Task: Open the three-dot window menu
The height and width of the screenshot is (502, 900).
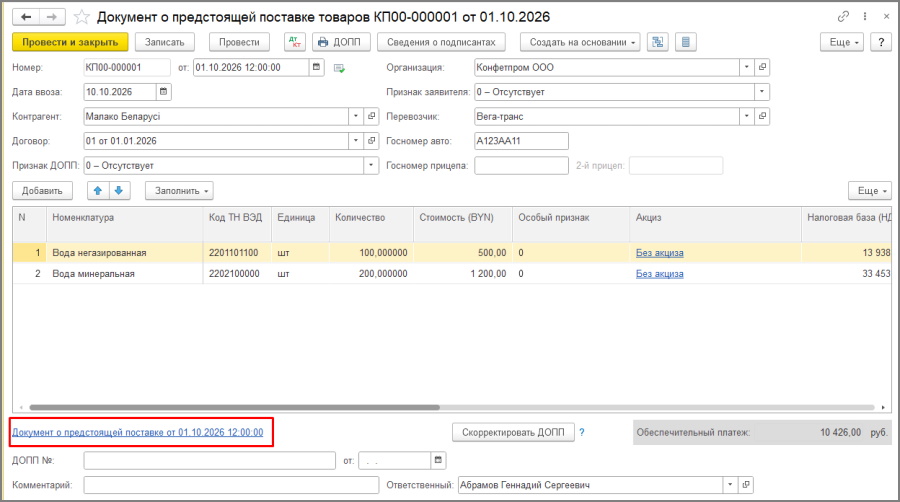Action: (x=864, y=17)
